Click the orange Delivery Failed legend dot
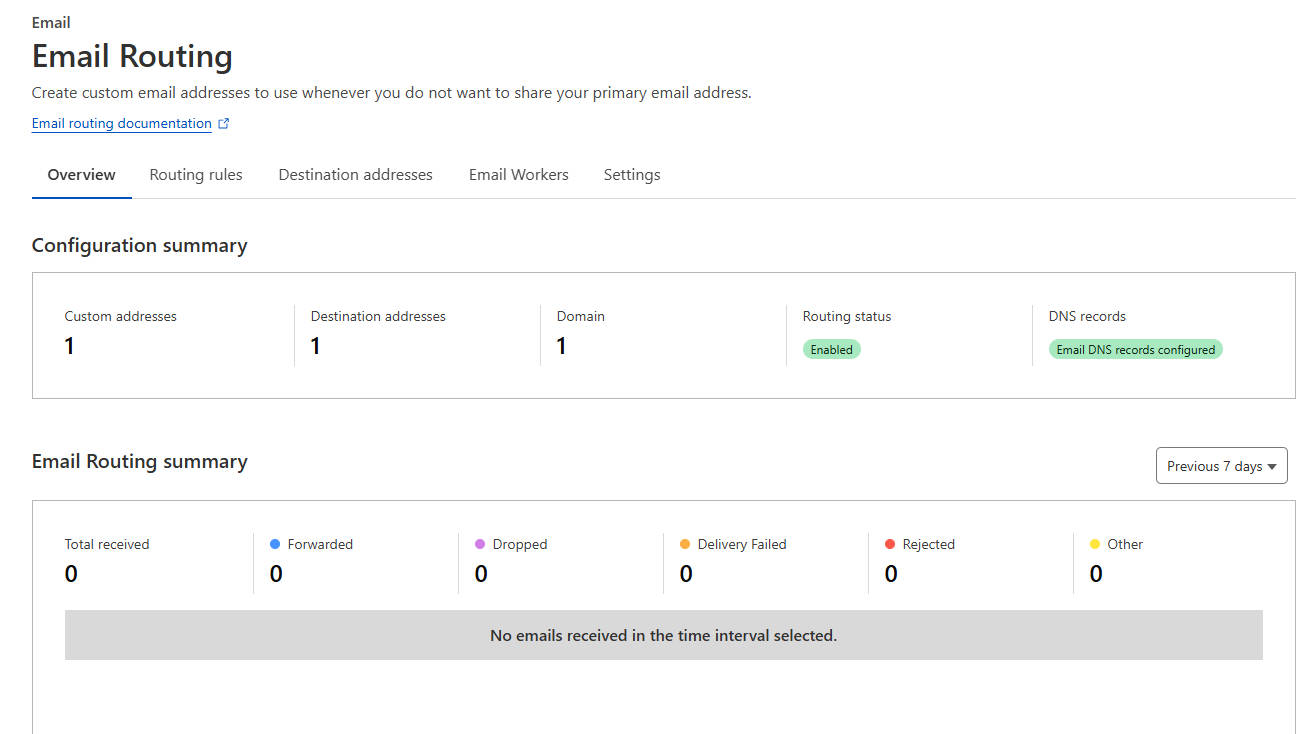 click(x=685, y=544)
